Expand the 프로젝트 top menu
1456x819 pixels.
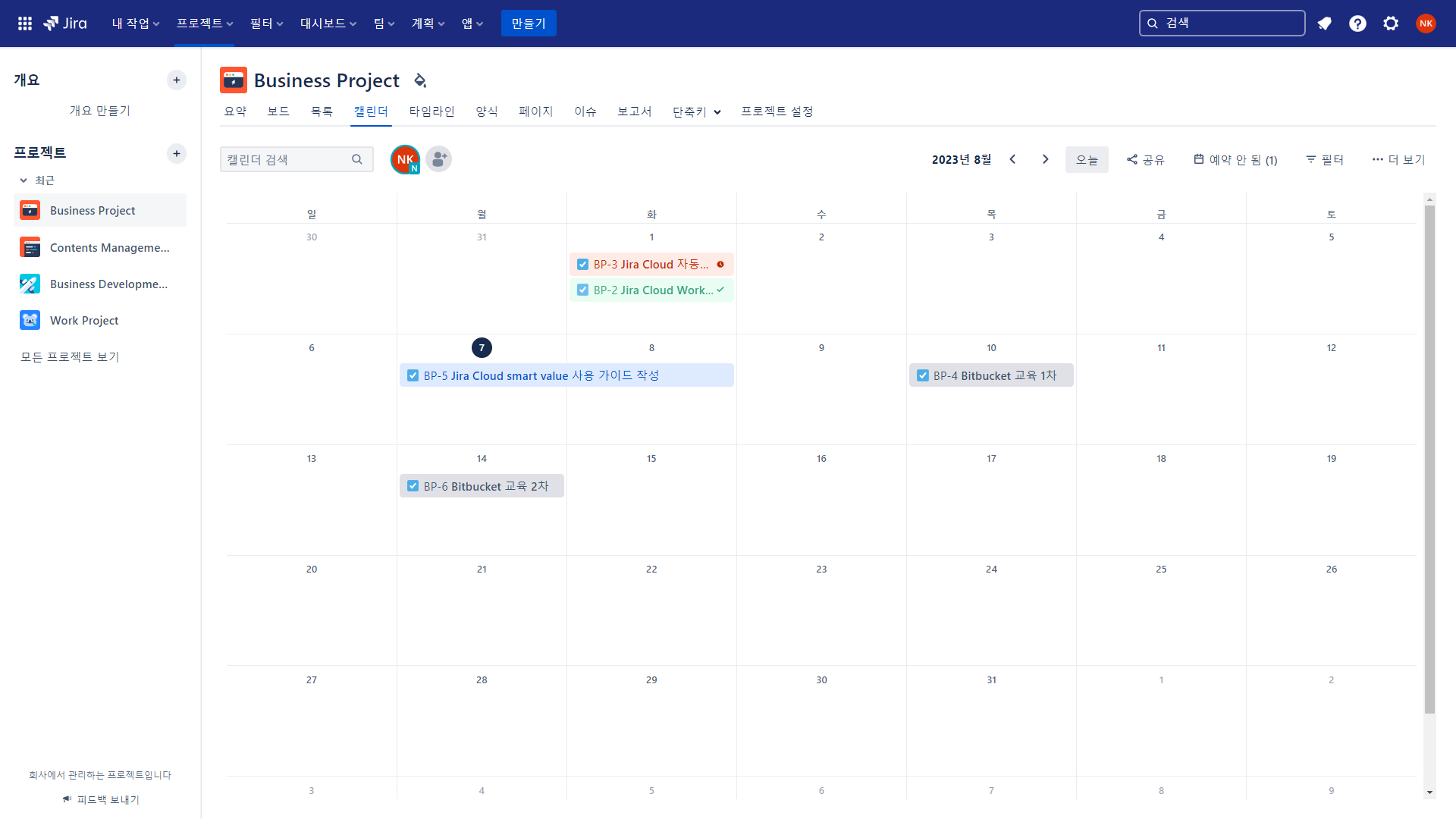click(205, 24)
